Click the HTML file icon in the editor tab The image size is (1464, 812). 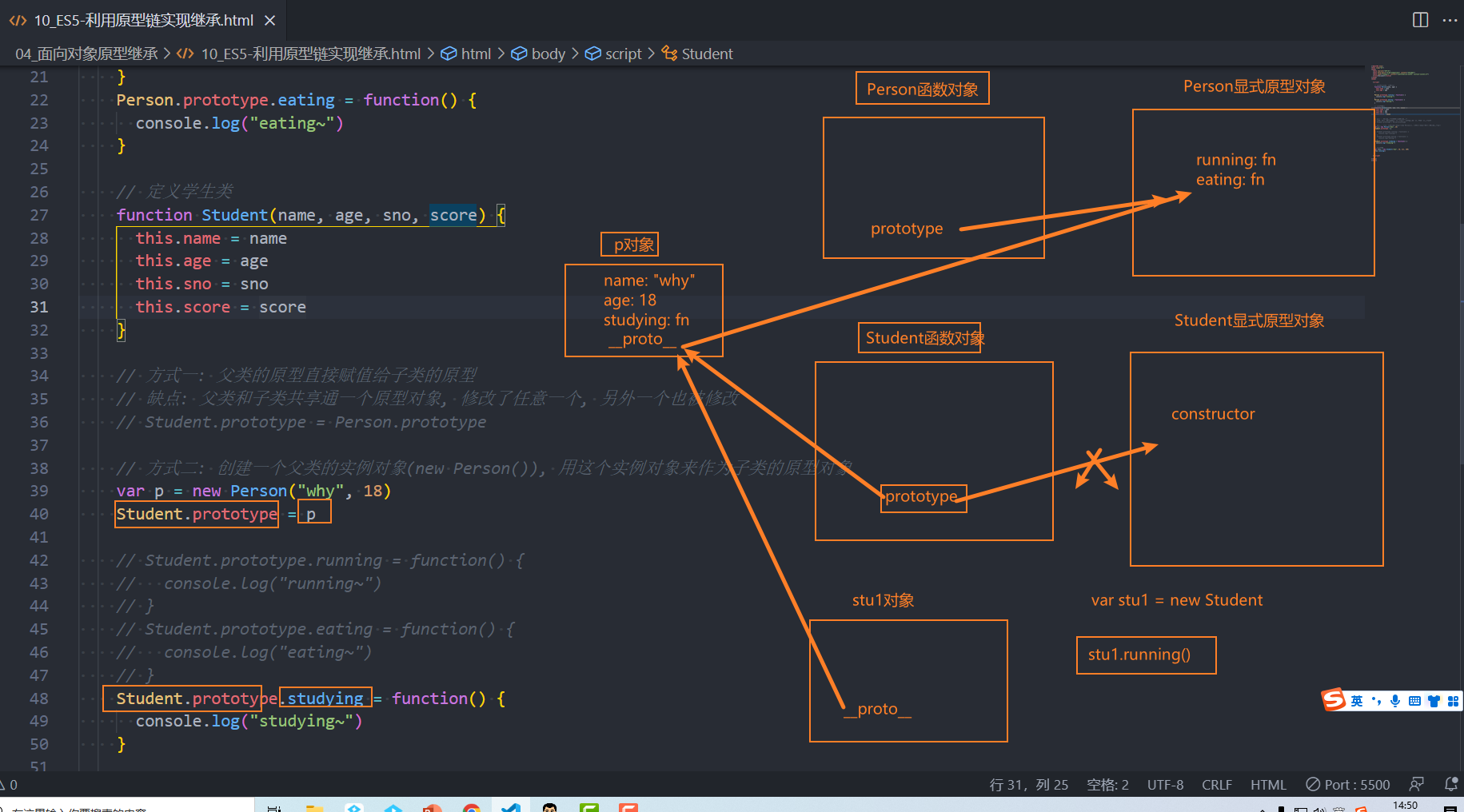pyautogui.click(x=18, y=20)
